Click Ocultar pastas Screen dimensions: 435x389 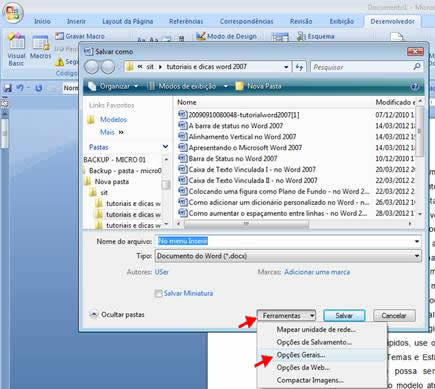click(x=117, y=315)
